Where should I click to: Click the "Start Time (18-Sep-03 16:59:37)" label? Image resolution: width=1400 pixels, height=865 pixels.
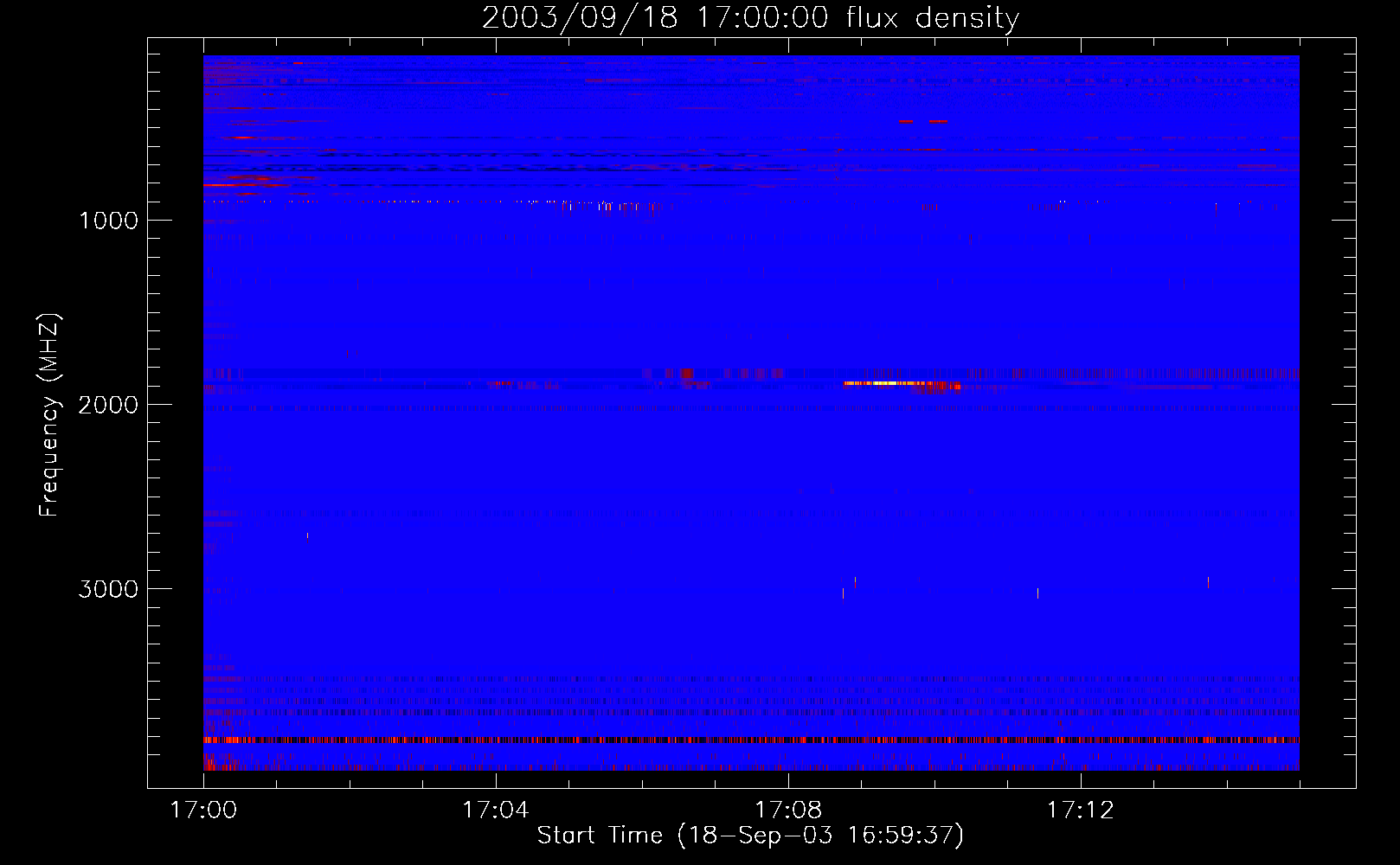750,836
